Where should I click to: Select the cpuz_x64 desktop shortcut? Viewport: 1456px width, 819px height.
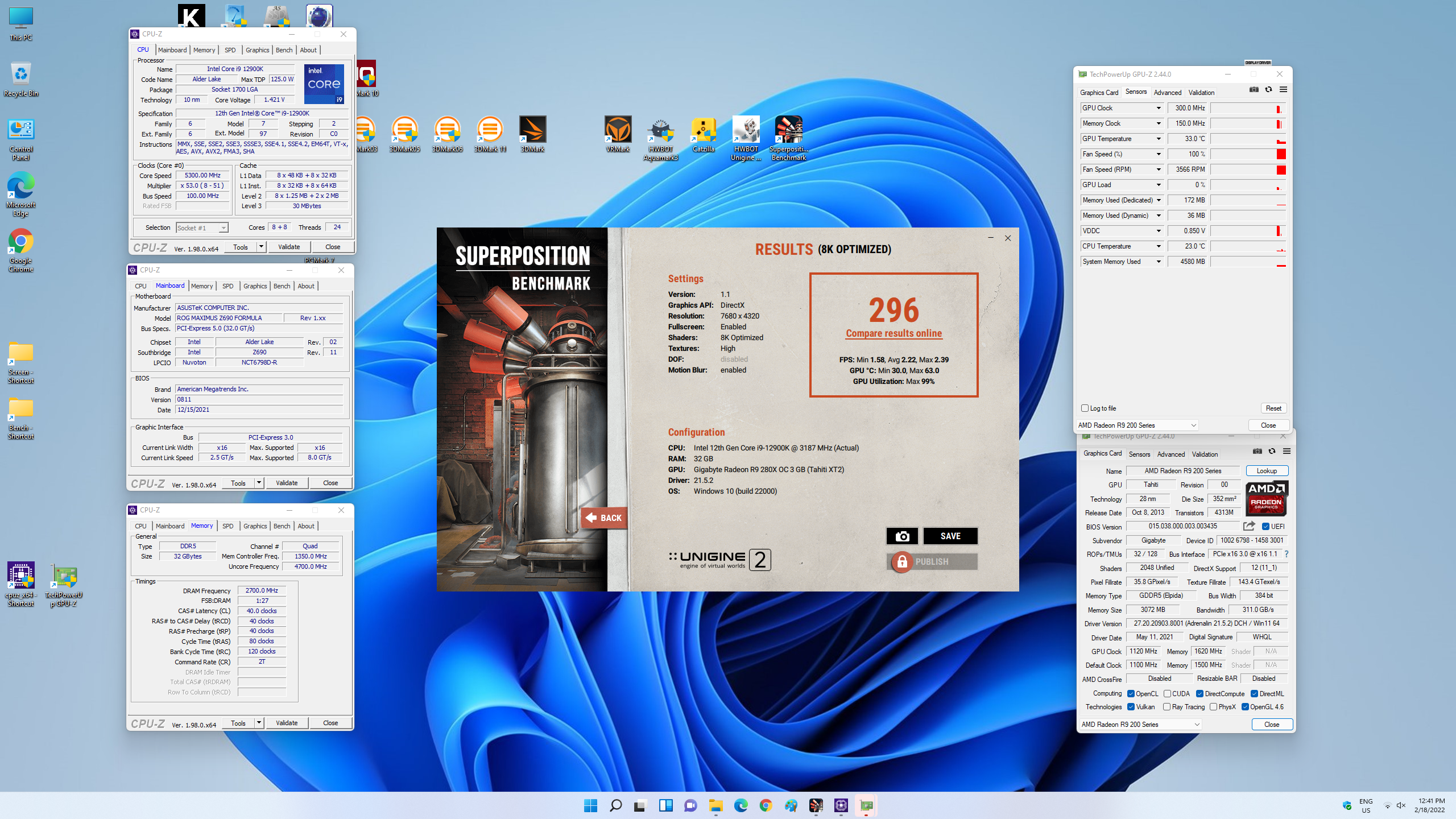(21, 585)
